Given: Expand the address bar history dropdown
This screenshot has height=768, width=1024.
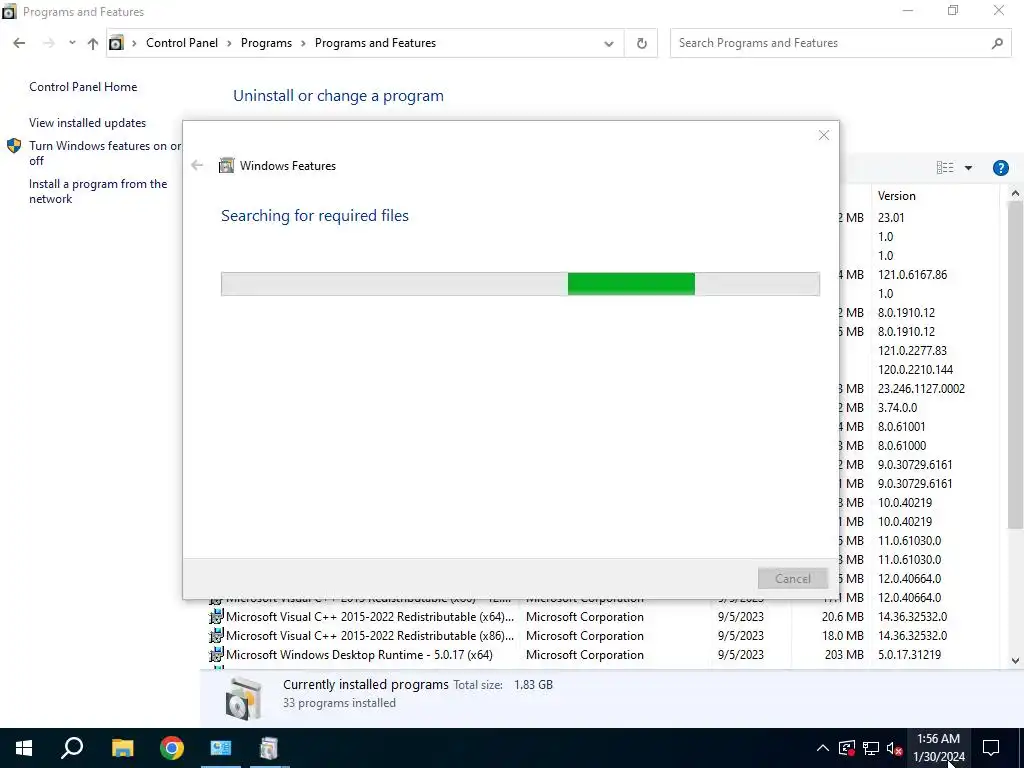Looking at the screenshot, I should click(x=609, y=44).
